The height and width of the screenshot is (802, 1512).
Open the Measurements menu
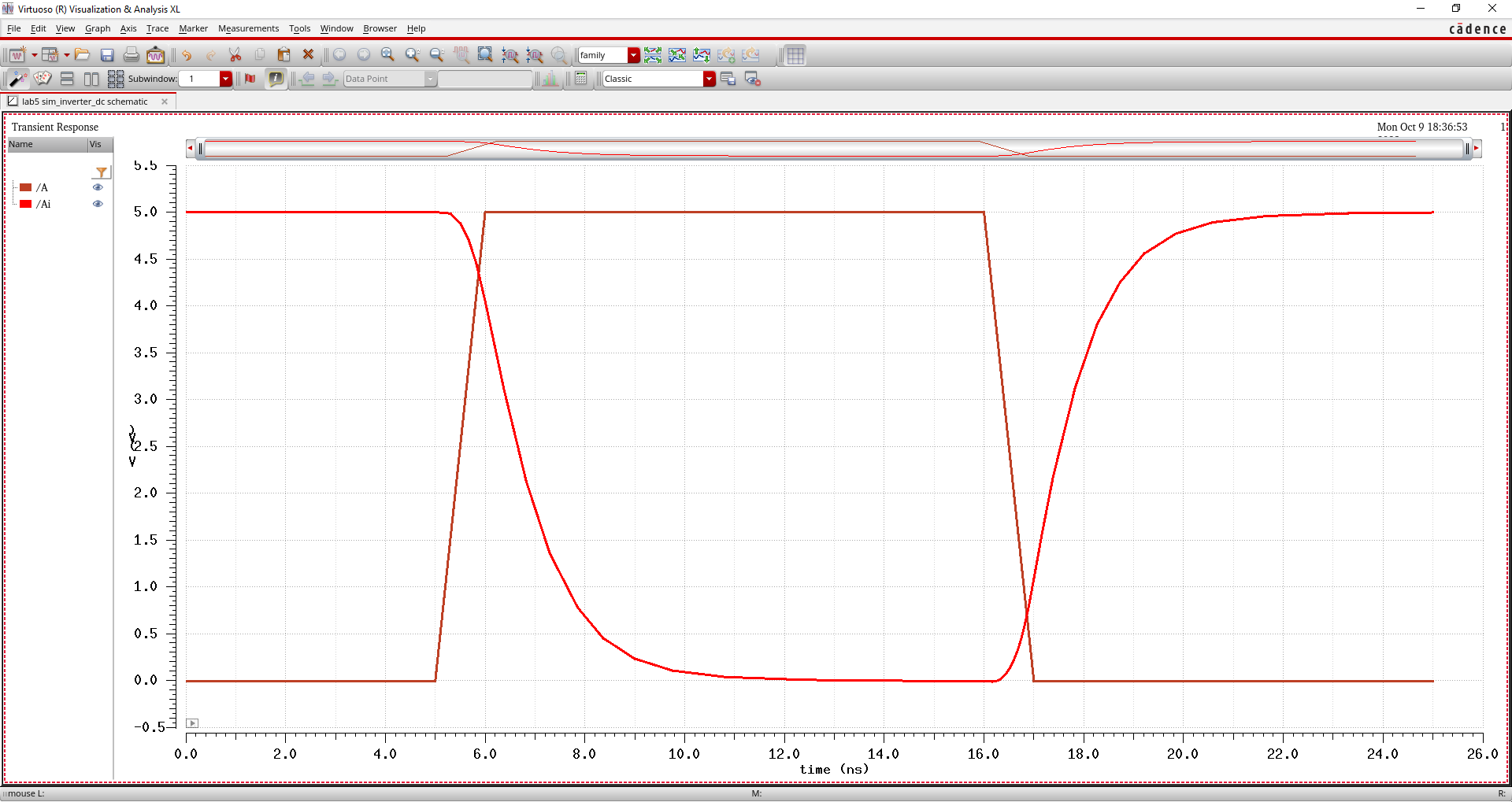coord(248,28)
